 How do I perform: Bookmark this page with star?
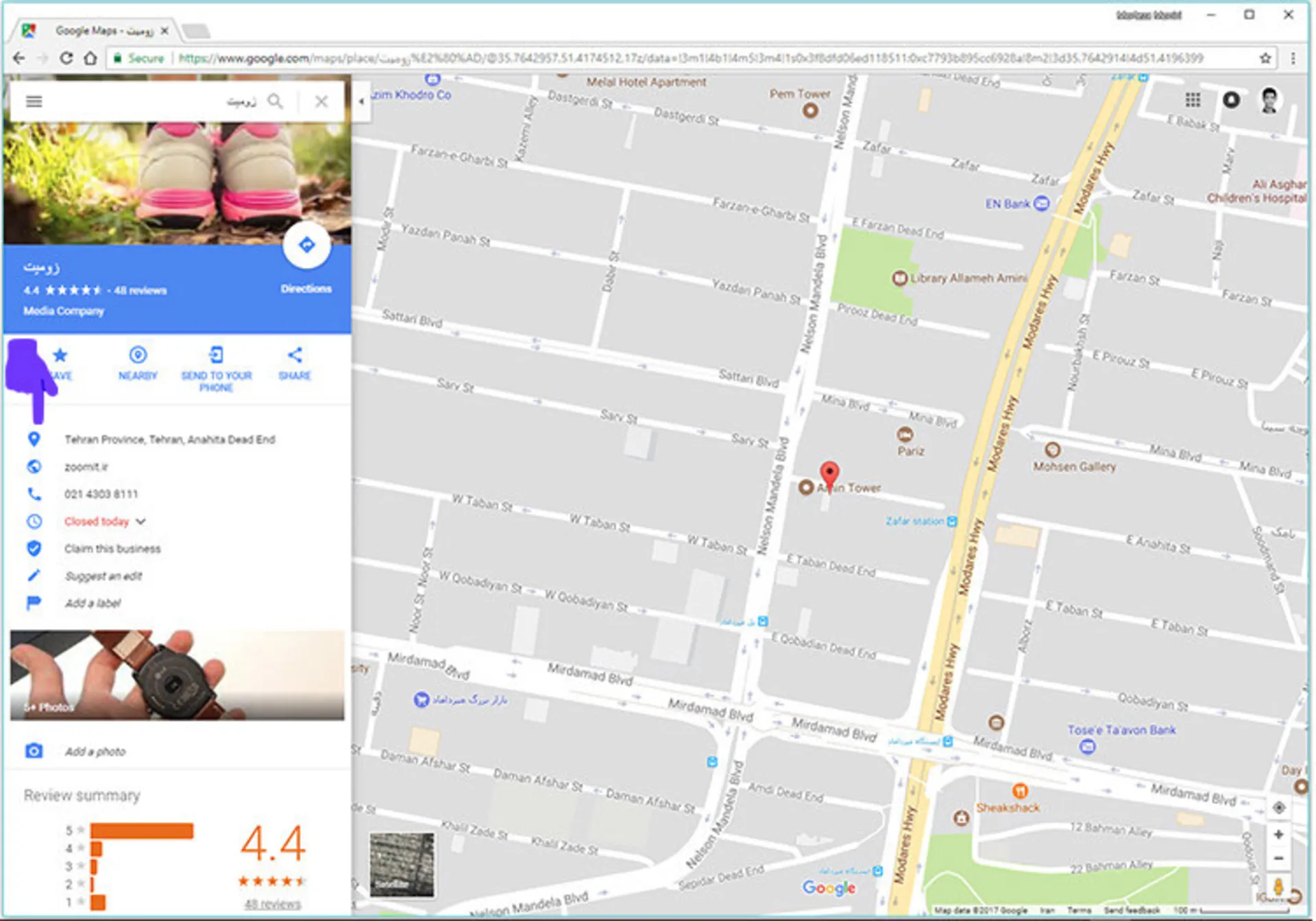click(1265, 58)
